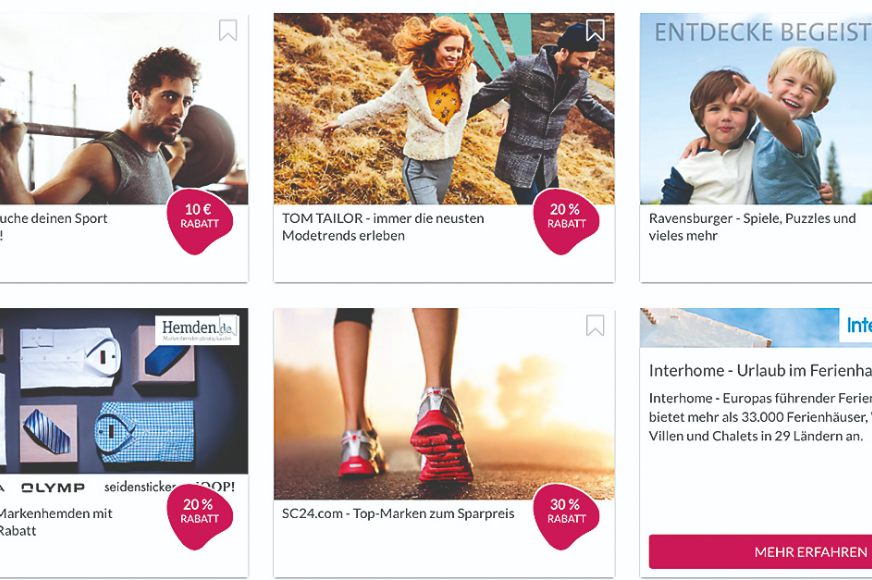Click the seidensticker brand logo
This screenshot has height=580, width=872.
tap(140, 487)
